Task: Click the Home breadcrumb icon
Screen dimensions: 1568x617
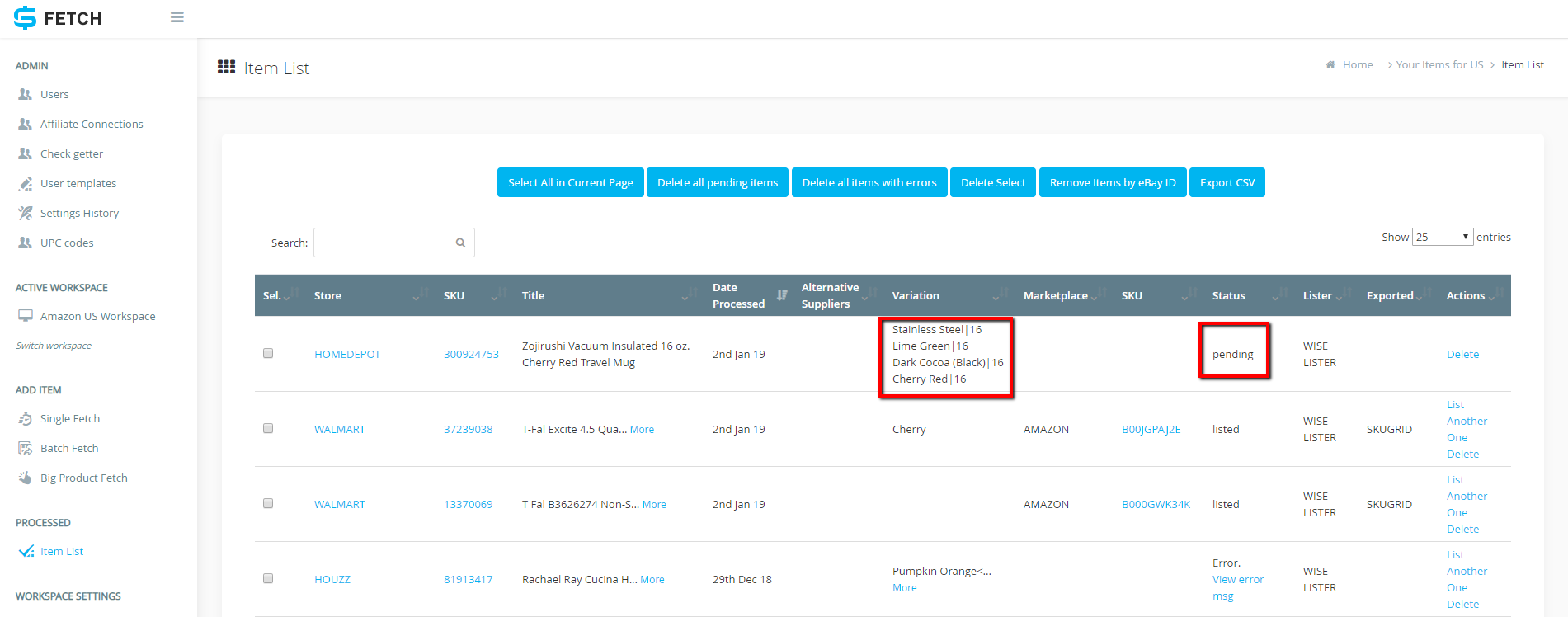Action: 1330,64
